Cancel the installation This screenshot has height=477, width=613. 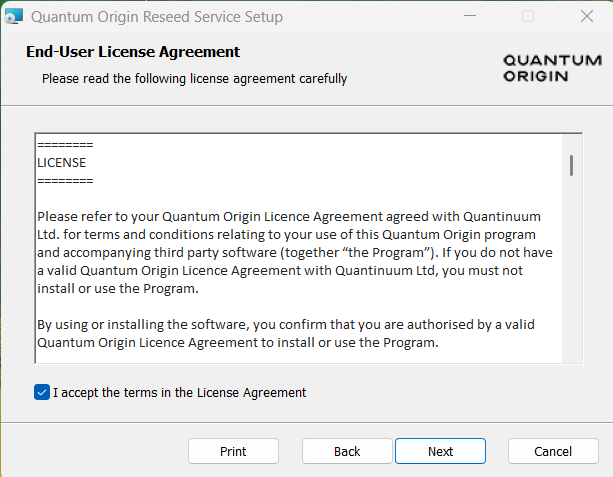pos(553,451)
